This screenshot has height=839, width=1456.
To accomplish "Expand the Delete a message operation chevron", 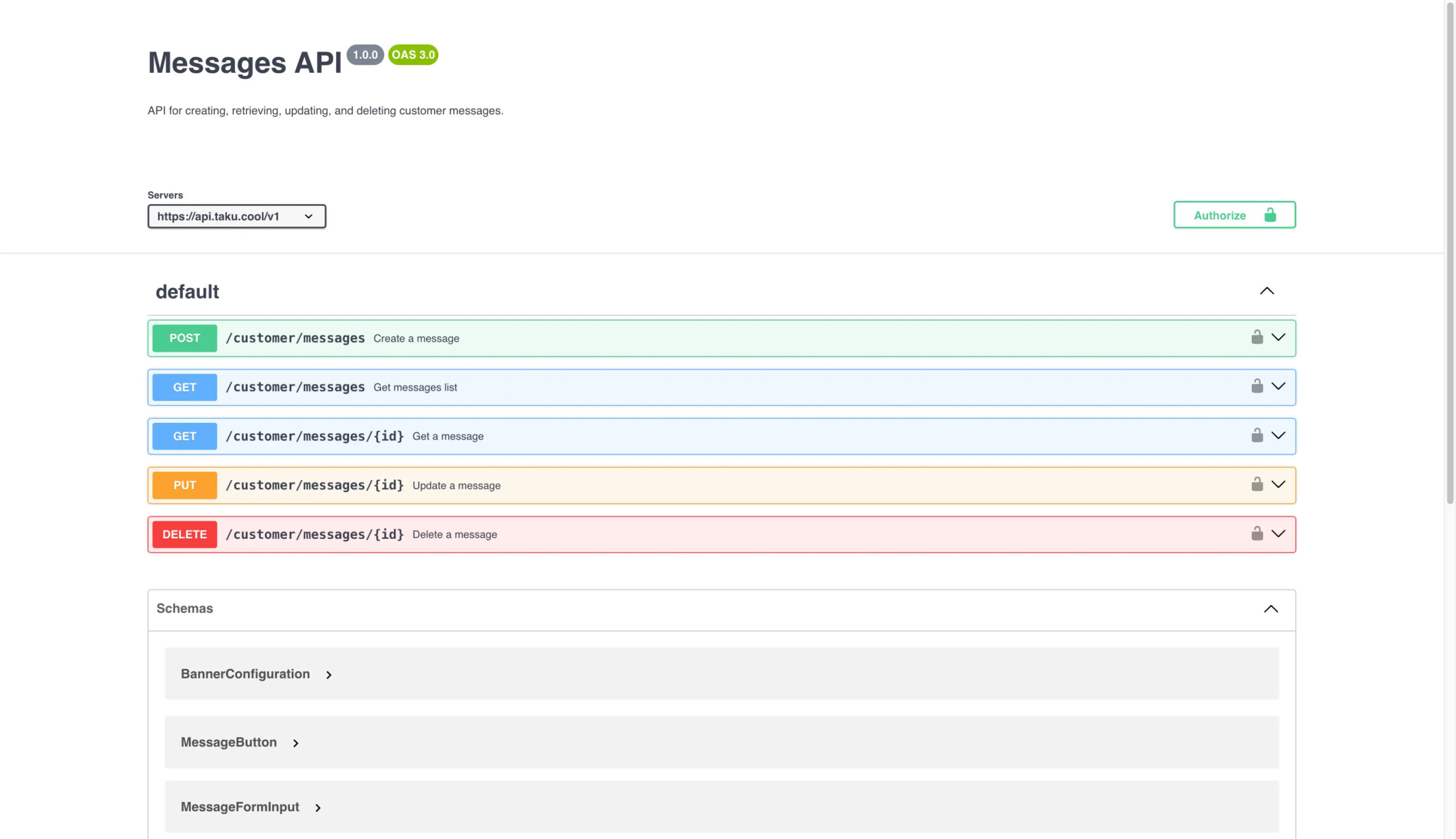I will 1278,534.
